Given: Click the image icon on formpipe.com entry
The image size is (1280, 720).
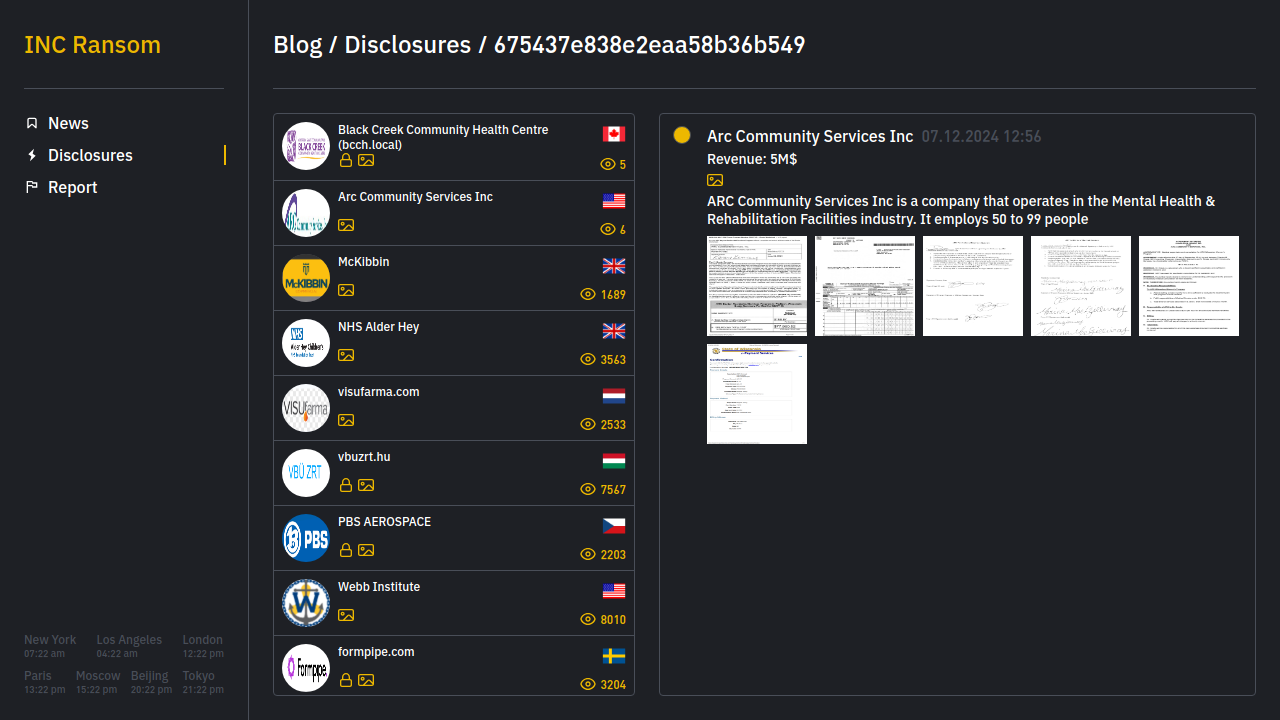Looking at the screenshot, I should (366, 680).
